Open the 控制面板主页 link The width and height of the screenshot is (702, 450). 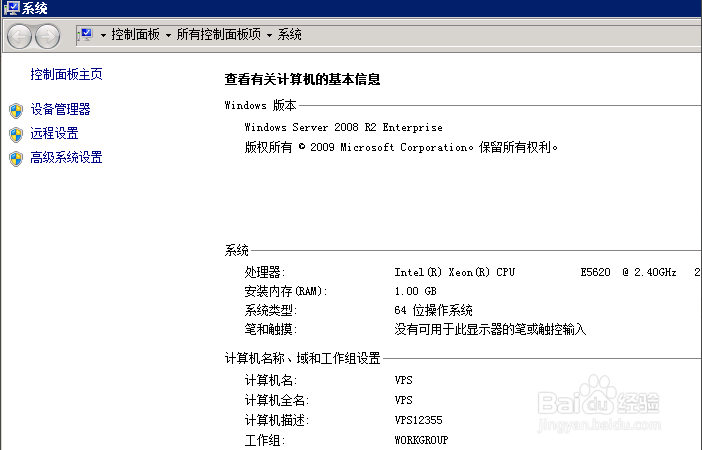(66, 74)
